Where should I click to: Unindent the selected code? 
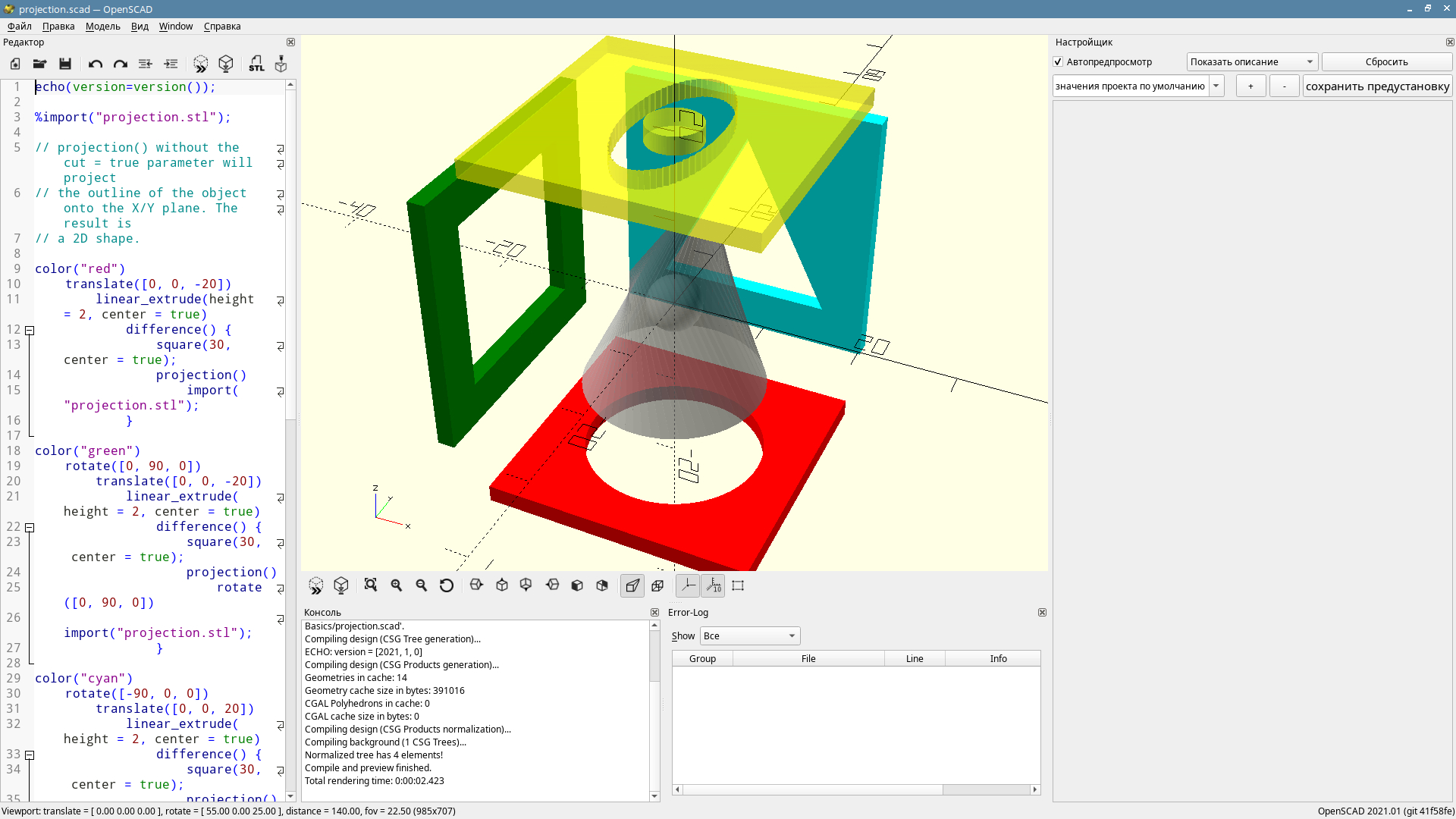coord(146,64)
